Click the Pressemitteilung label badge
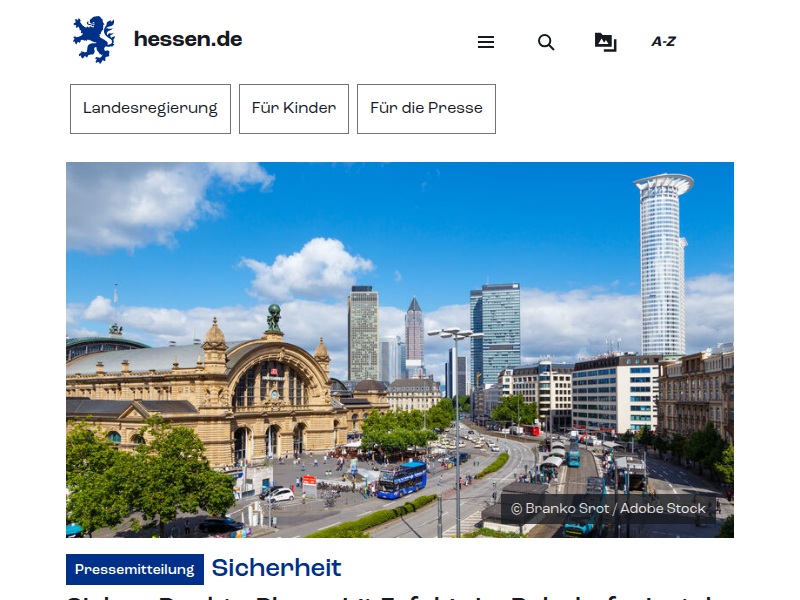 (135, 570)
